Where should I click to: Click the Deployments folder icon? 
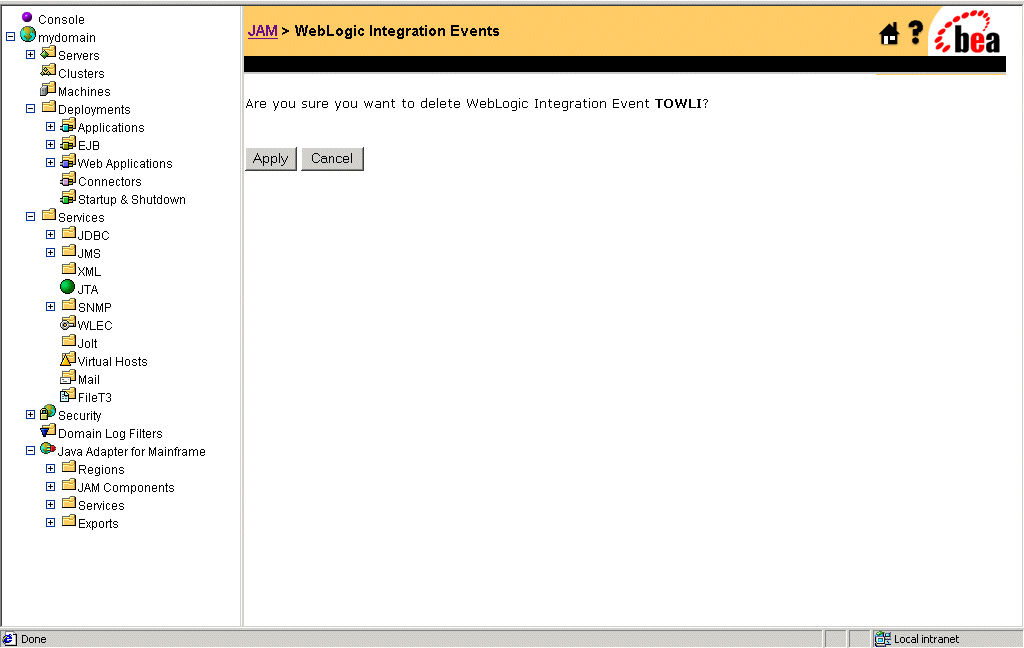49,106
